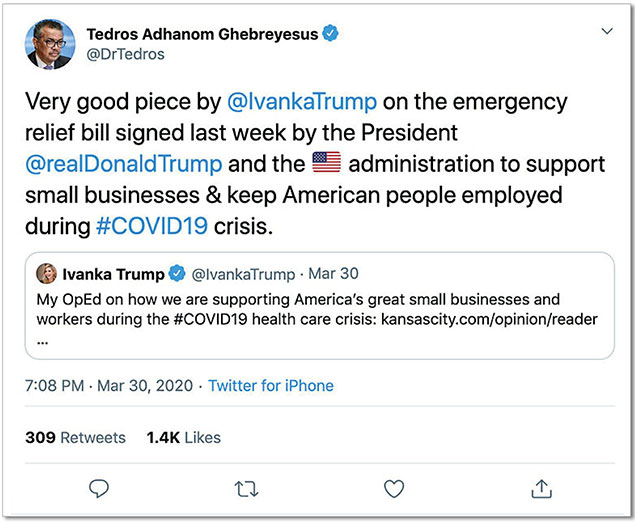Click the US flag emoji

coord(327,164)
